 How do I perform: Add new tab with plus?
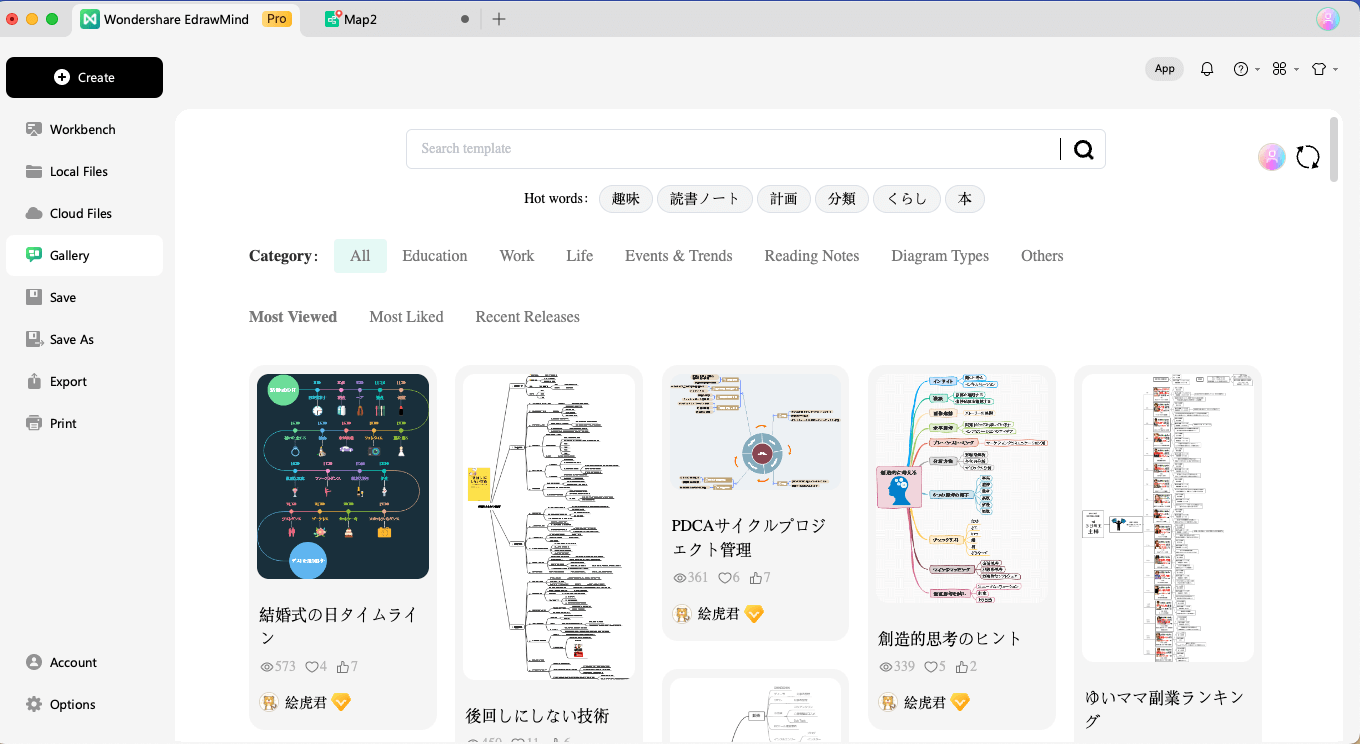499,19
